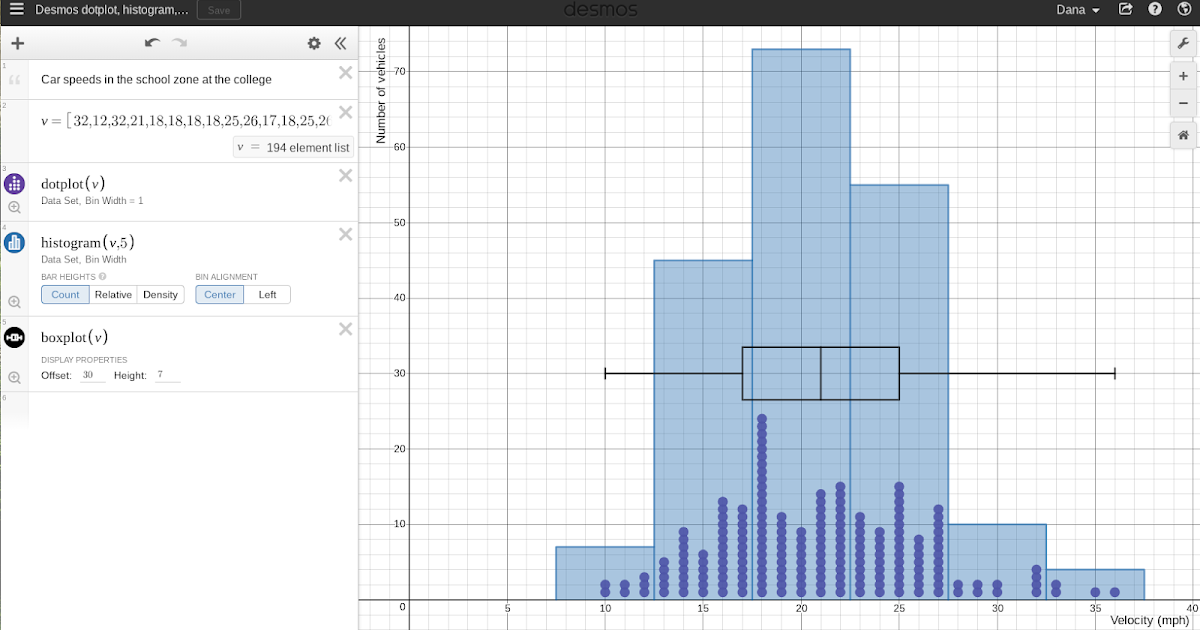Select the boxplot style icon in expression 5
This screenshot has height=630, width=1200.
[x=14, y=338]
